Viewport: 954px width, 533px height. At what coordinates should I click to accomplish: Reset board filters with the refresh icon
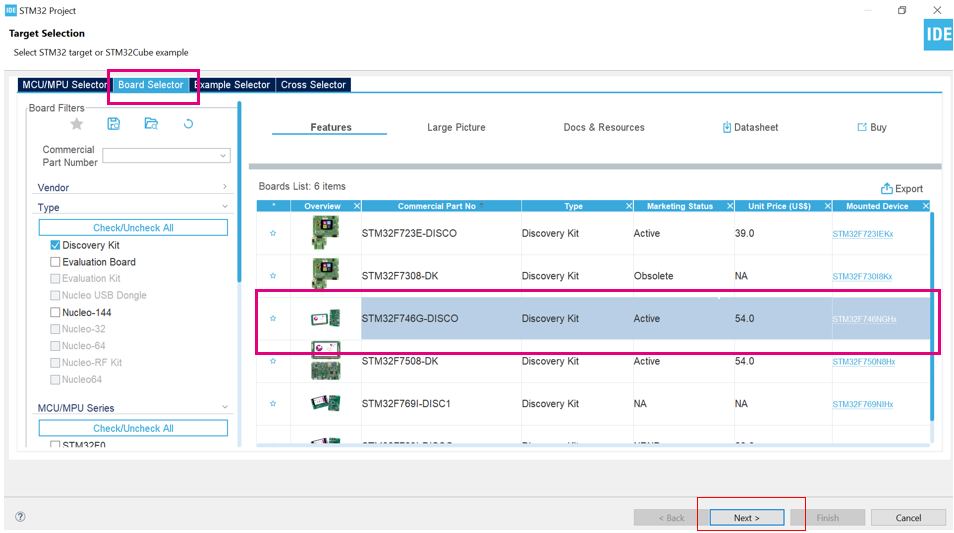[x=189, y=124]
